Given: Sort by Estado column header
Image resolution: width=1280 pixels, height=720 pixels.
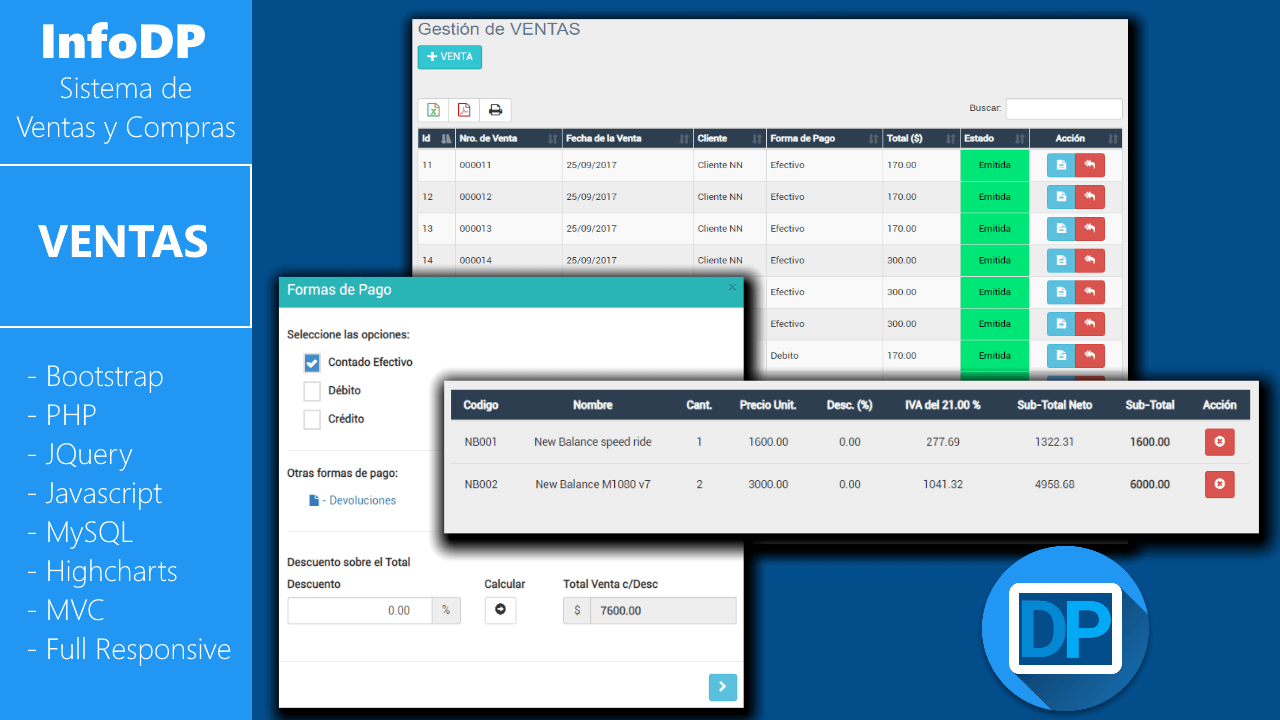Looking at the screenshot, I should 993,139.
